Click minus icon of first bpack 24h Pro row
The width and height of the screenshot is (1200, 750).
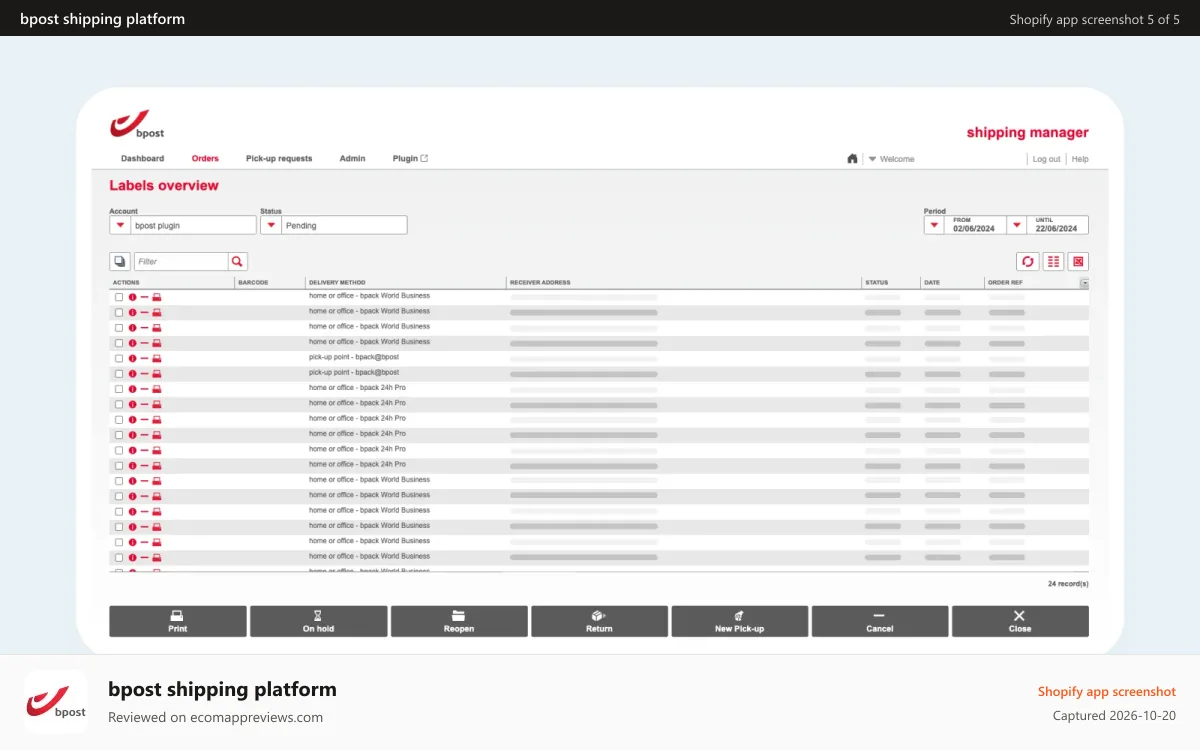144,389
